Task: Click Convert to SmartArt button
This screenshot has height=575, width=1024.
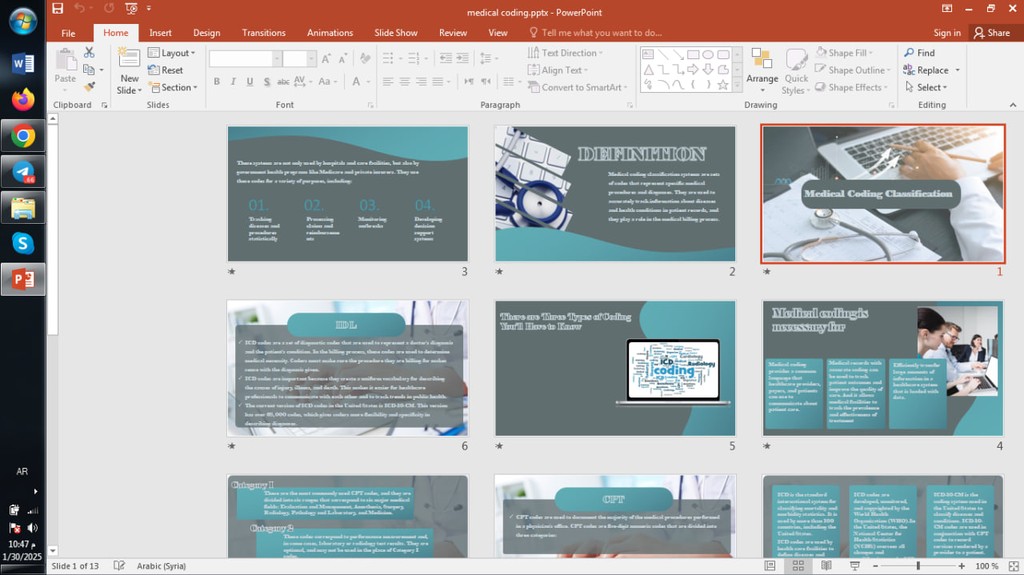Action: pyautogui.click(x=577, y=87)
